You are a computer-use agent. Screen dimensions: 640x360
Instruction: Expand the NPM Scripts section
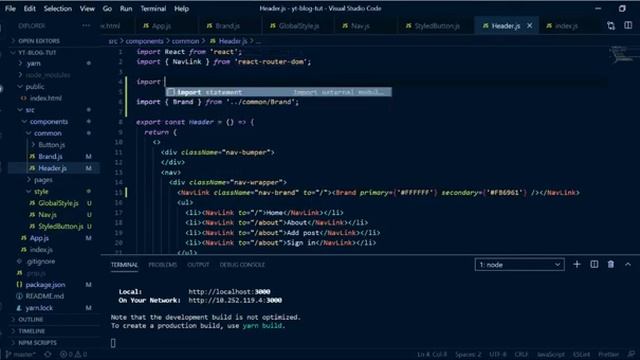pos(38,343)
